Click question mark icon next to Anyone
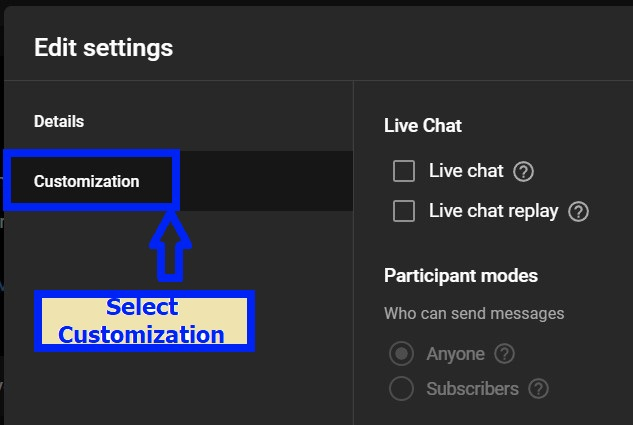 504,354
